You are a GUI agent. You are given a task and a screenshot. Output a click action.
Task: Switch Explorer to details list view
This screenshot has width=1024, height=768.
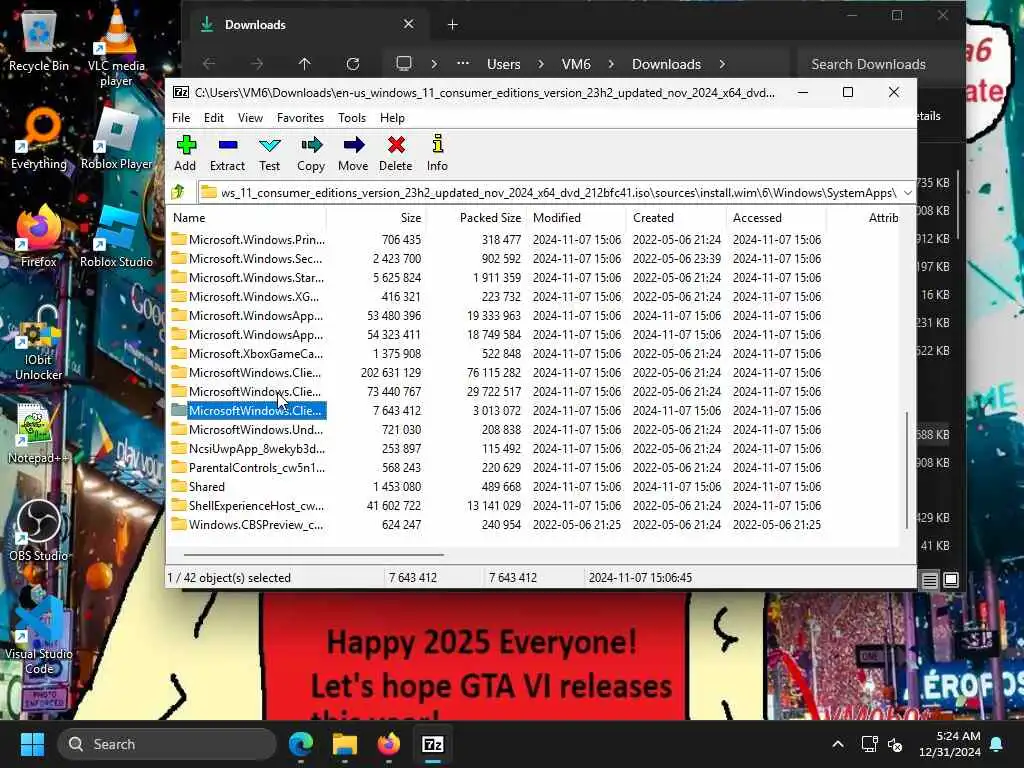pos(929,580)
